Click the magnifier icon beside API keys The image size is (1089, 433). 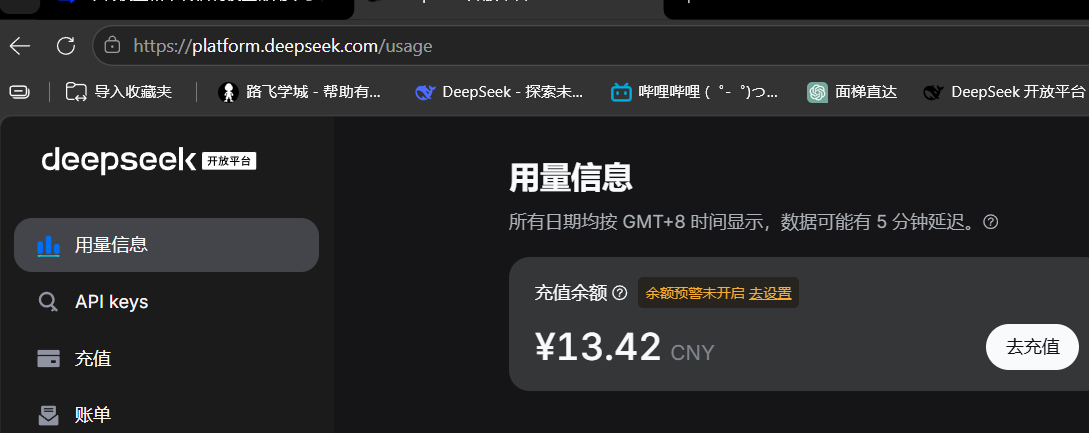[48, 302]
